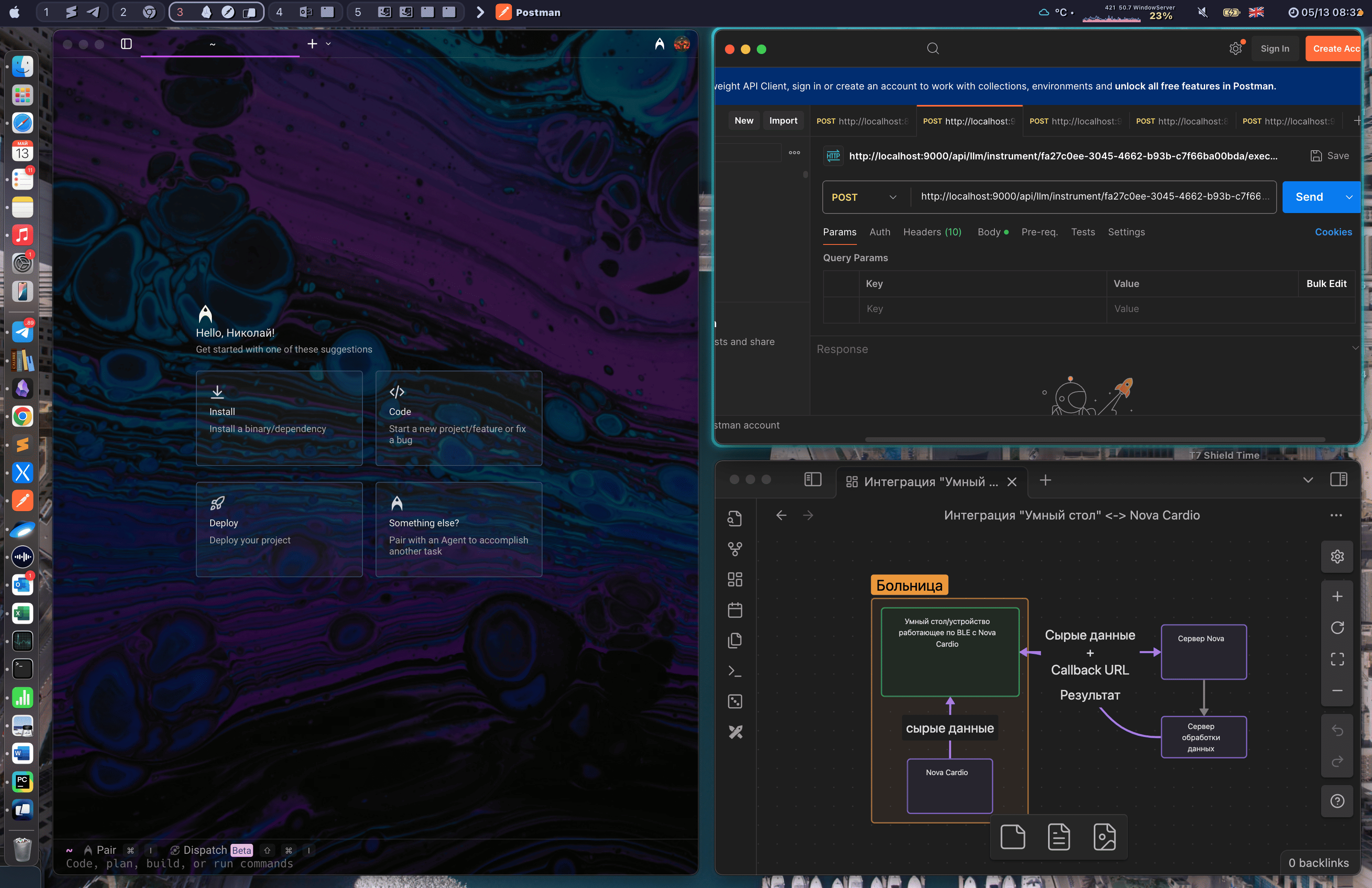Click the zoom-to-fit canvas icon
The image size is (1372, 888).
[1337, 659]
